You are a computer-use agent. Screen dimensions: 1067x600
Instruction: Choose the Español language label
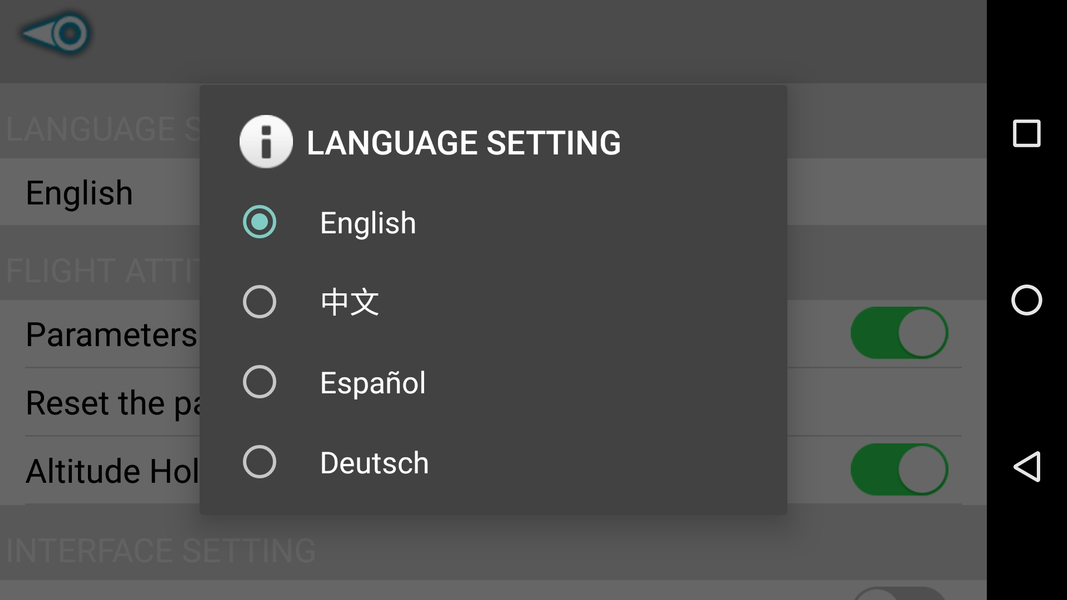pyautogui.click(x=373, y=383)
